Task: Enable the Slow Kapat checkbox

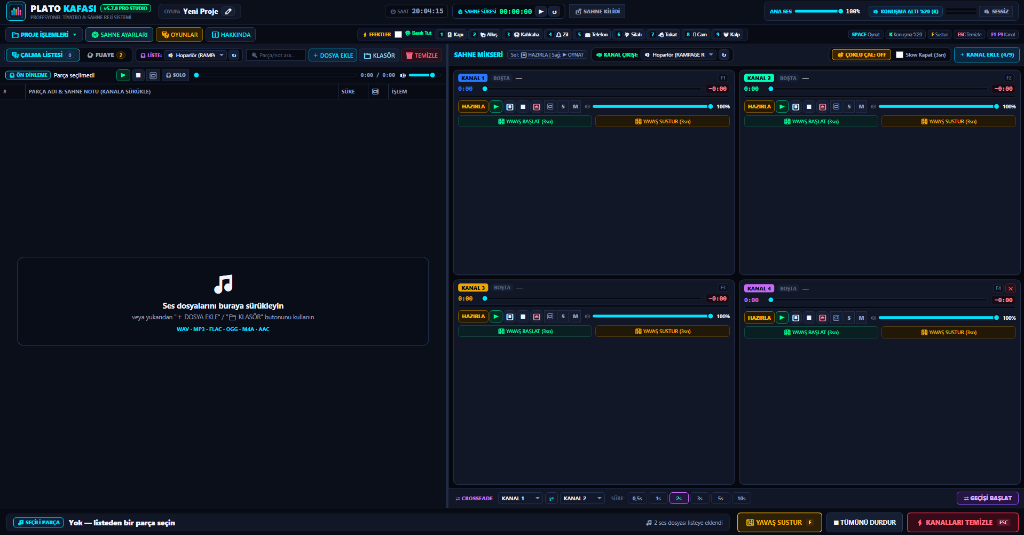Action: [x=899, y=55]
